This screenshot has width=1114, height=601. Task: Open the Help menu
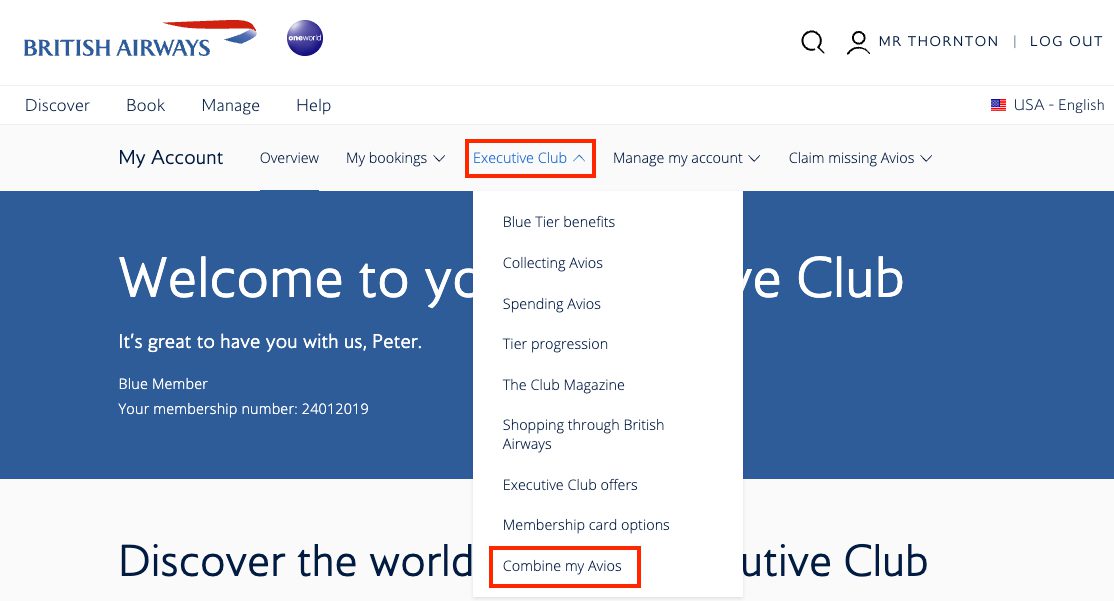[313, 105]
